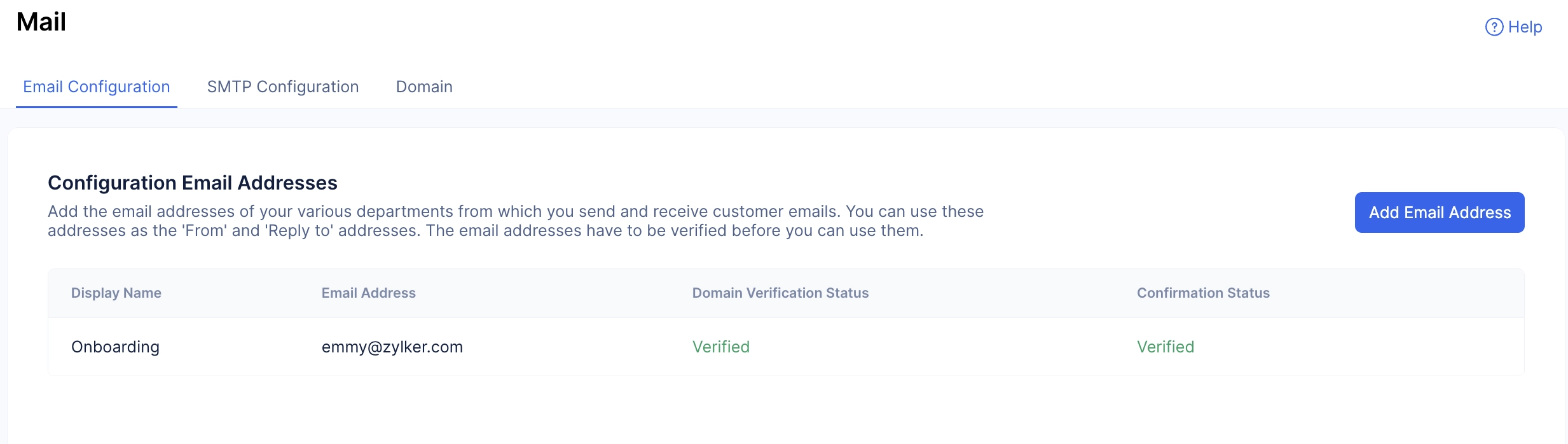Select the Email Configuration tab
The height and width of the screenshot is (444, 1568).
[x=97, y=87]
